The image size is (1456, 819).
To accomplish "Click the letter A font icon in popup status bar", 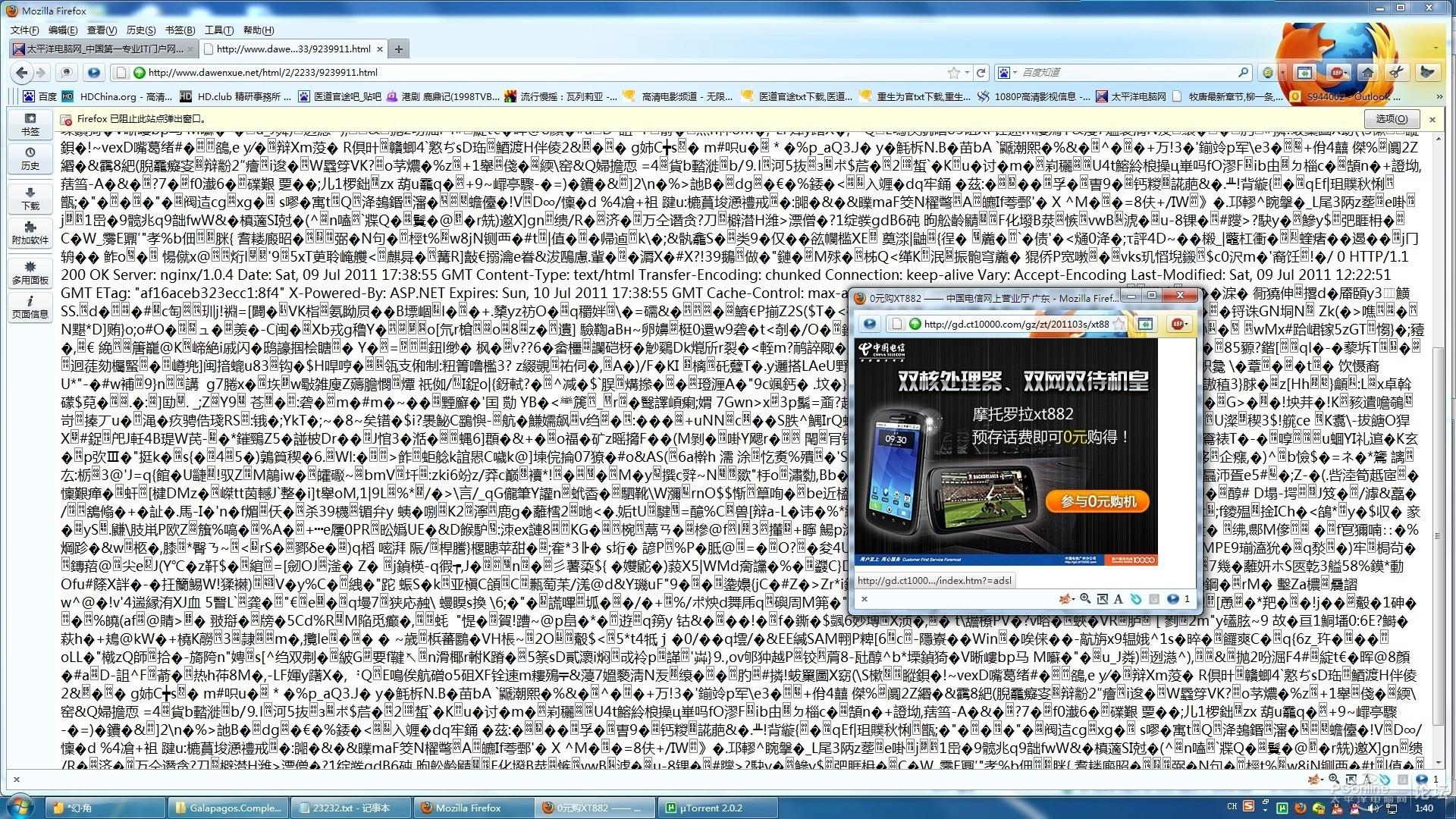I will 1118,599.
